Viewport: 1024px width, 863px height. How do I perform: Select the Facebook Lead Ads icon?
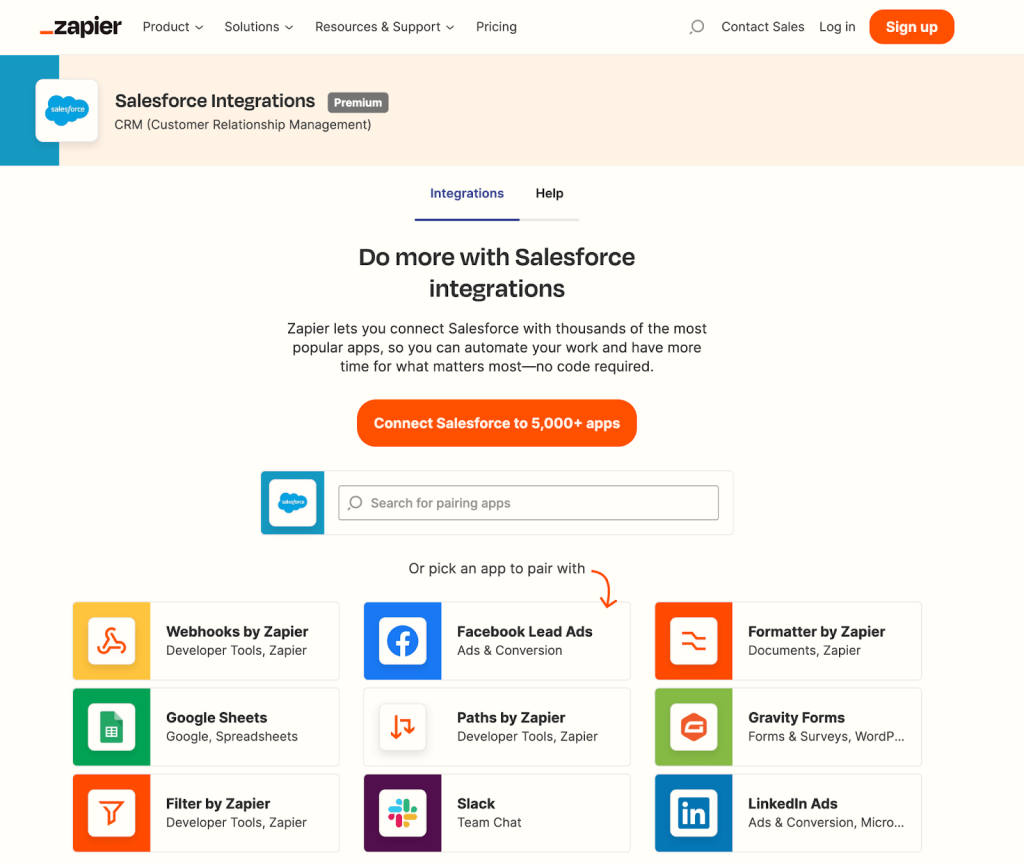tap(402, 641)
